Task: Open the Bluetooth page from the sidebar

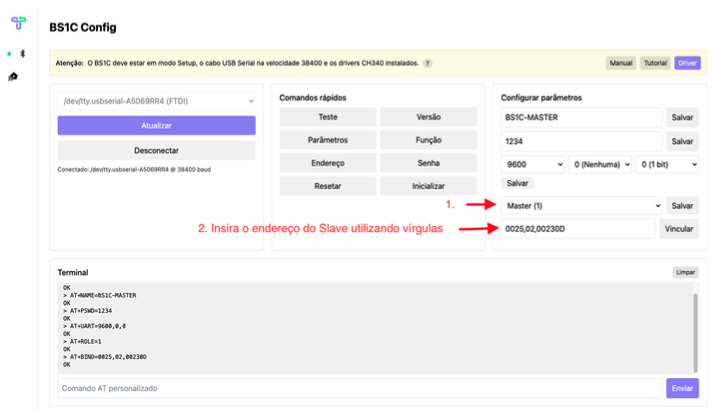Action: click(24, 54)
